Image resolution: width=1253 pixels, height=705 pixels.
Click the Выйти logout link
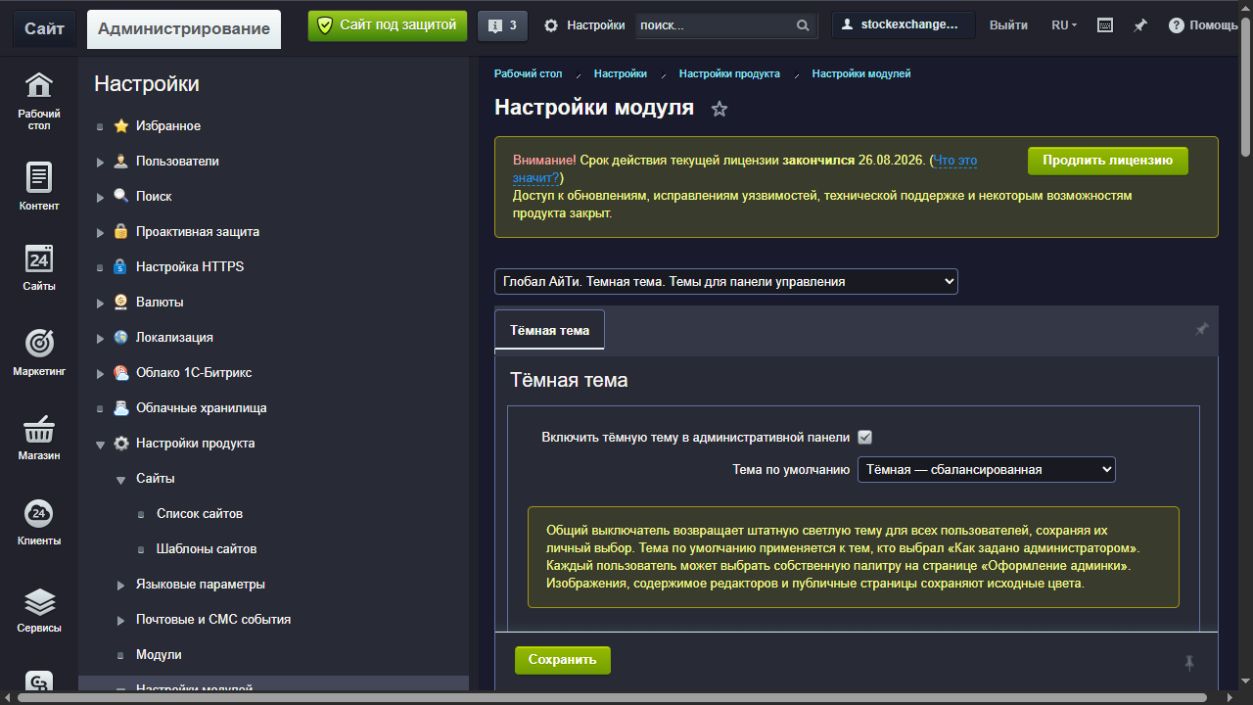pyautogui.click(x=1008, y=26)
